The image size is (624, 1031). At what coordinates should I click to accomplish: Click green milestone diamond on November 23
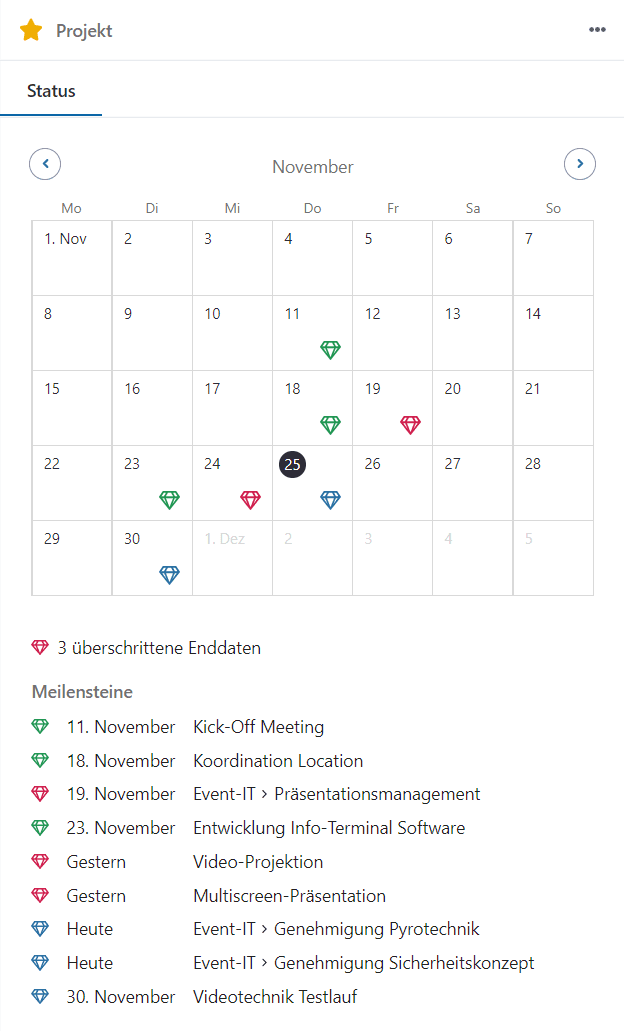[170, 500]
